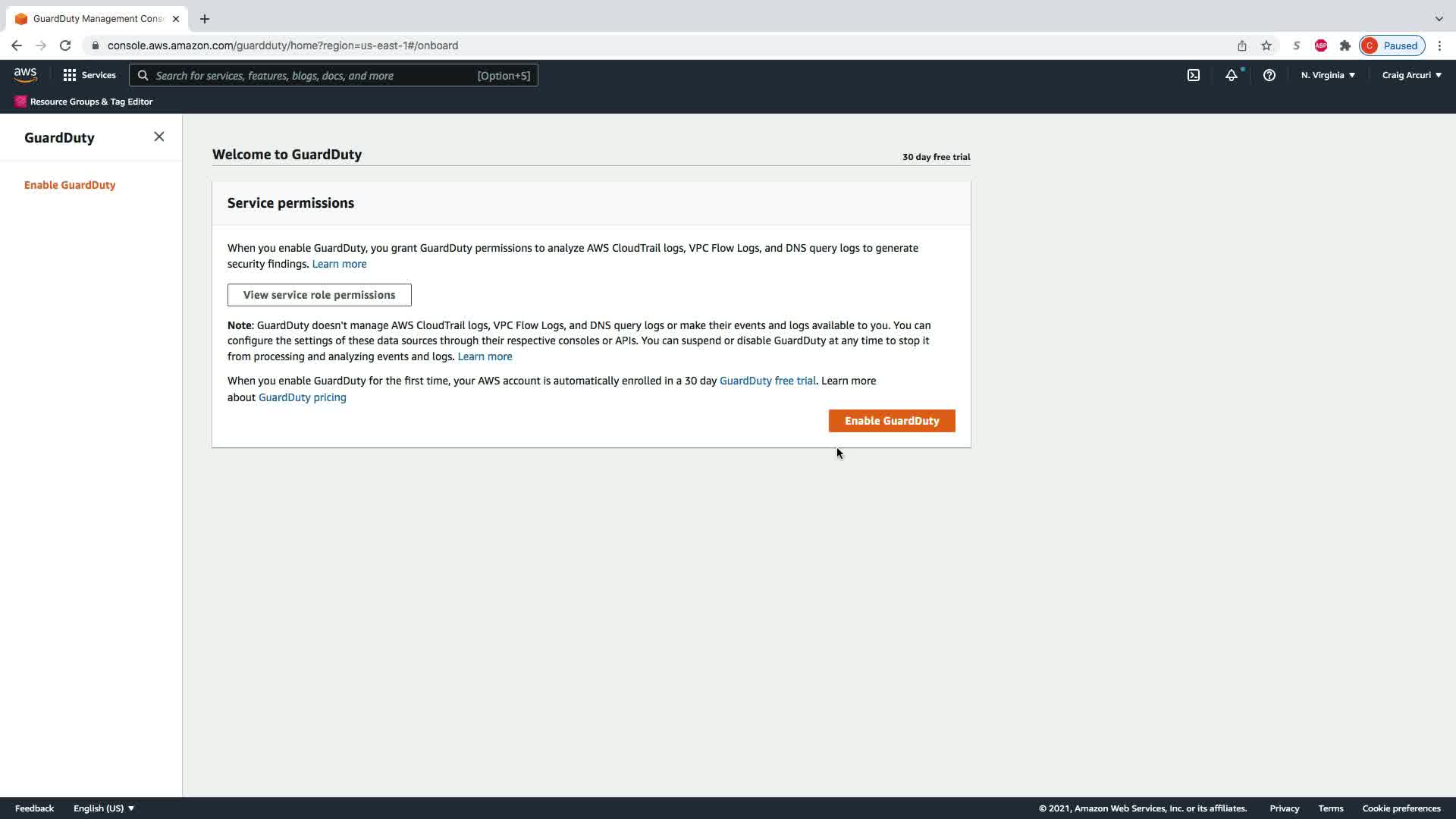The width and height of the screenshot is (1456, 819).
Task: Open the GuardDuty pricing link
Action: tap(302, 397)
